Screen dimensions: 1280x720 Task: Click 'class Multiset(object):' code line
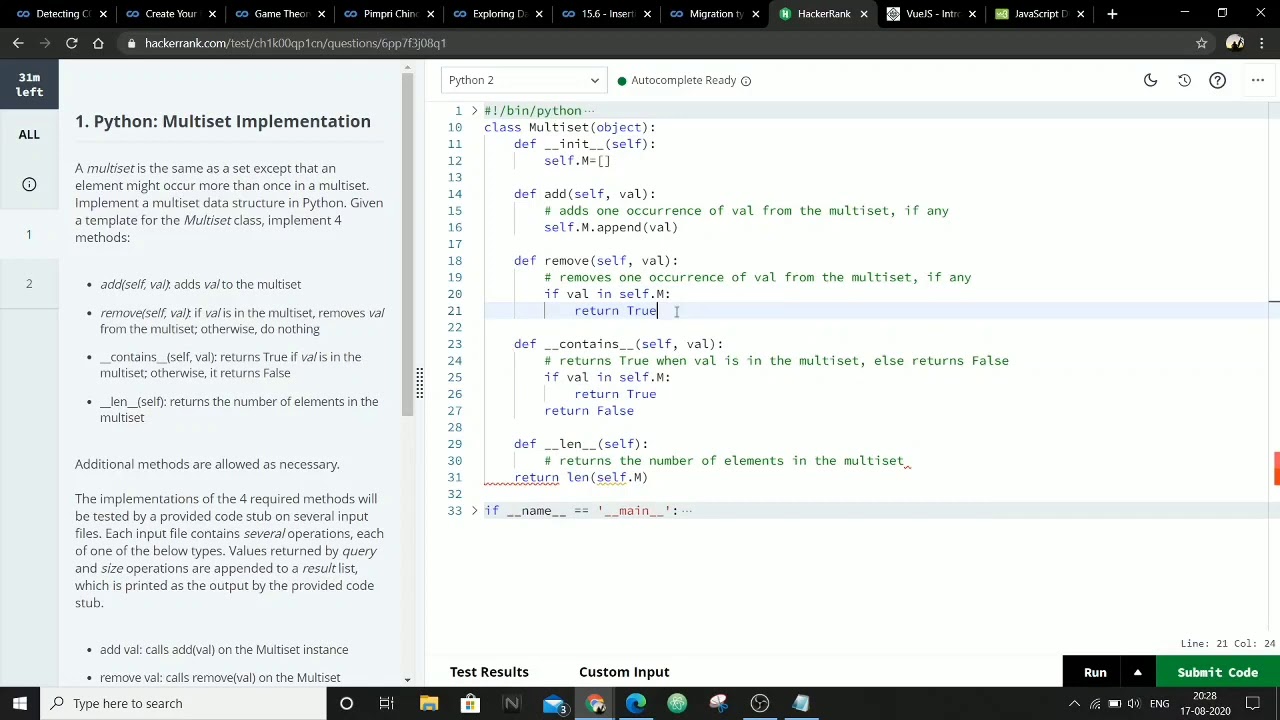(570, 128)
